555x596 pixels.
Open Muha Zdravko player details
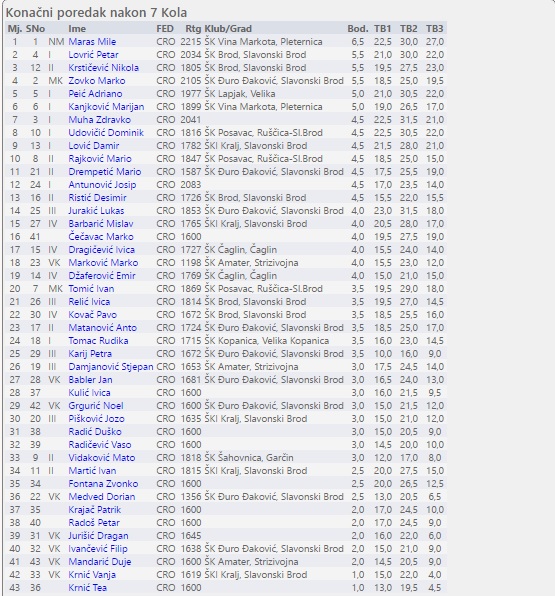pyautogui.click(x=99, y=120)
